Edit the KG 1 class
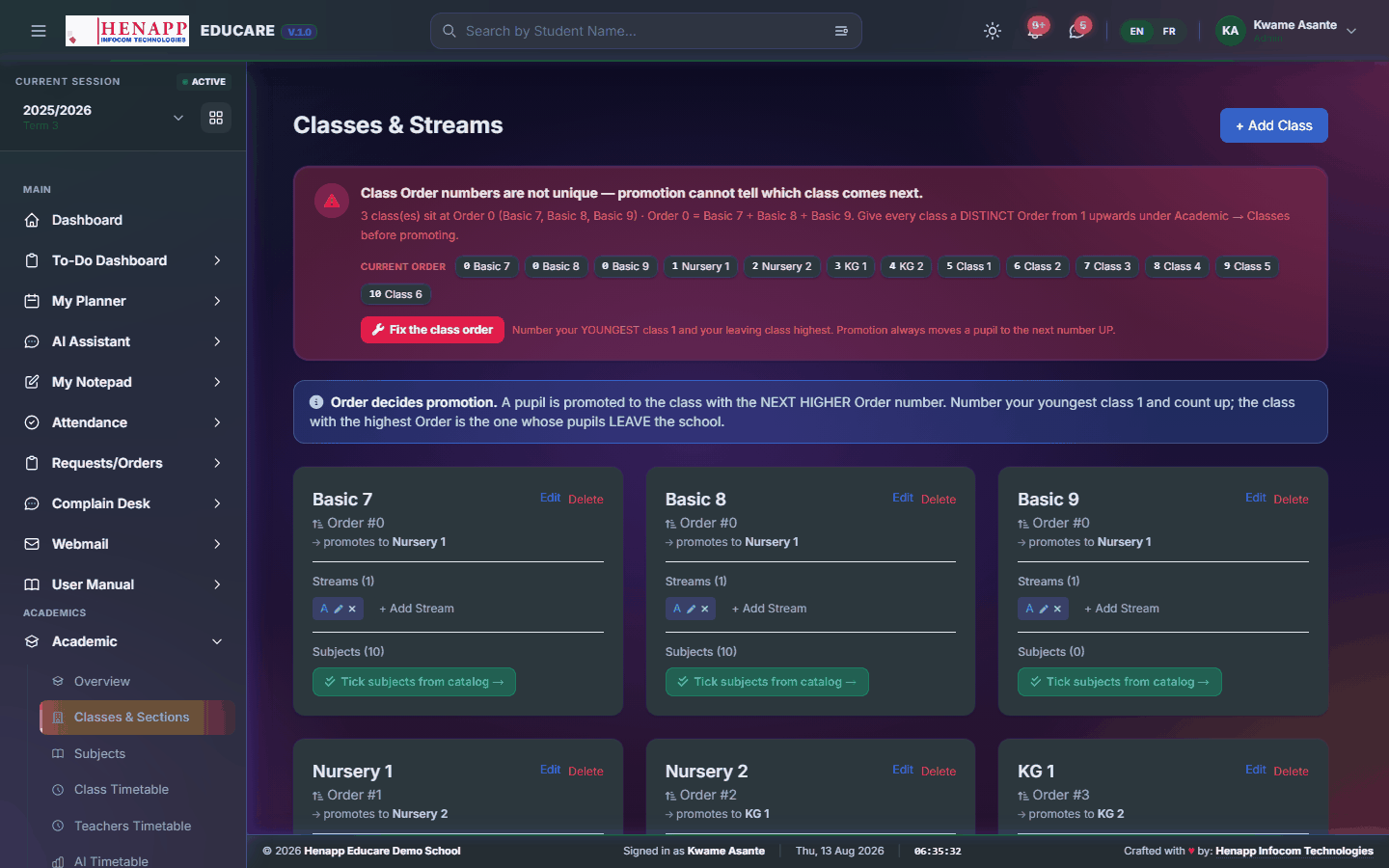This screenshot has height=868, width=1389. coord(1255,770)
